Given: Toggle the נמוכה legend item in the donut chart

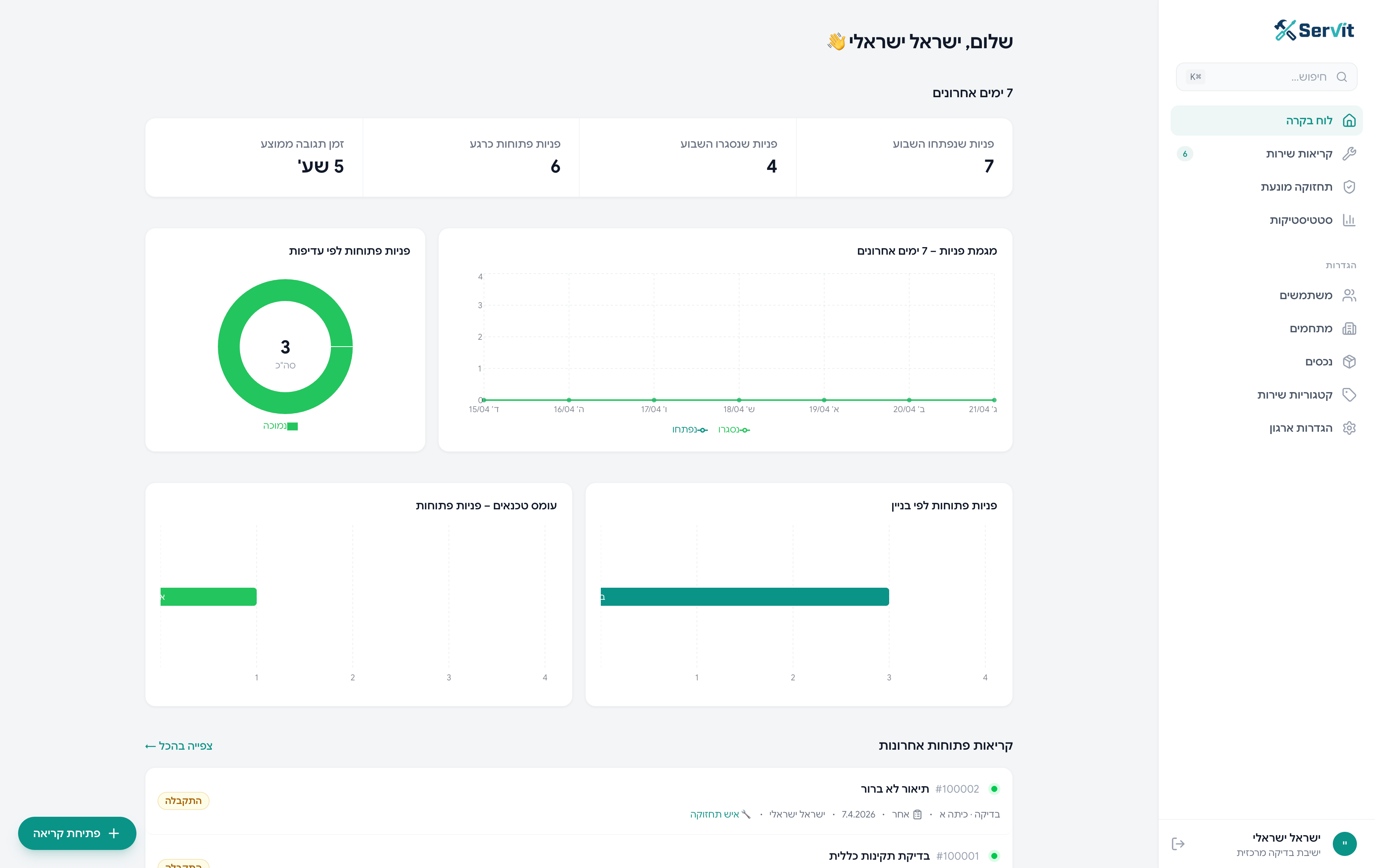Looking at the screenshot, I should pos(280,426).
